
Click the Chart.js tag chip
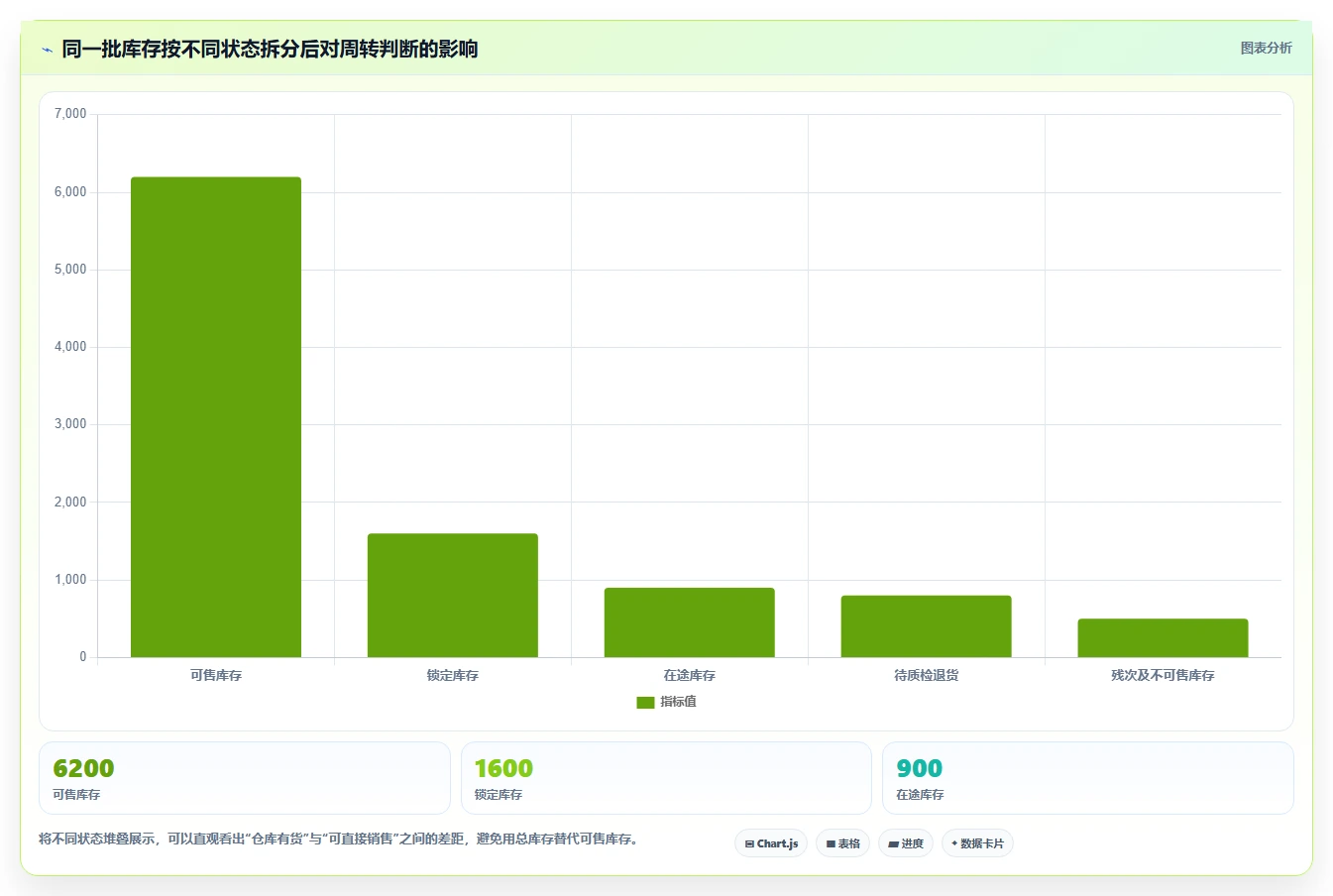tap(771, 843)
